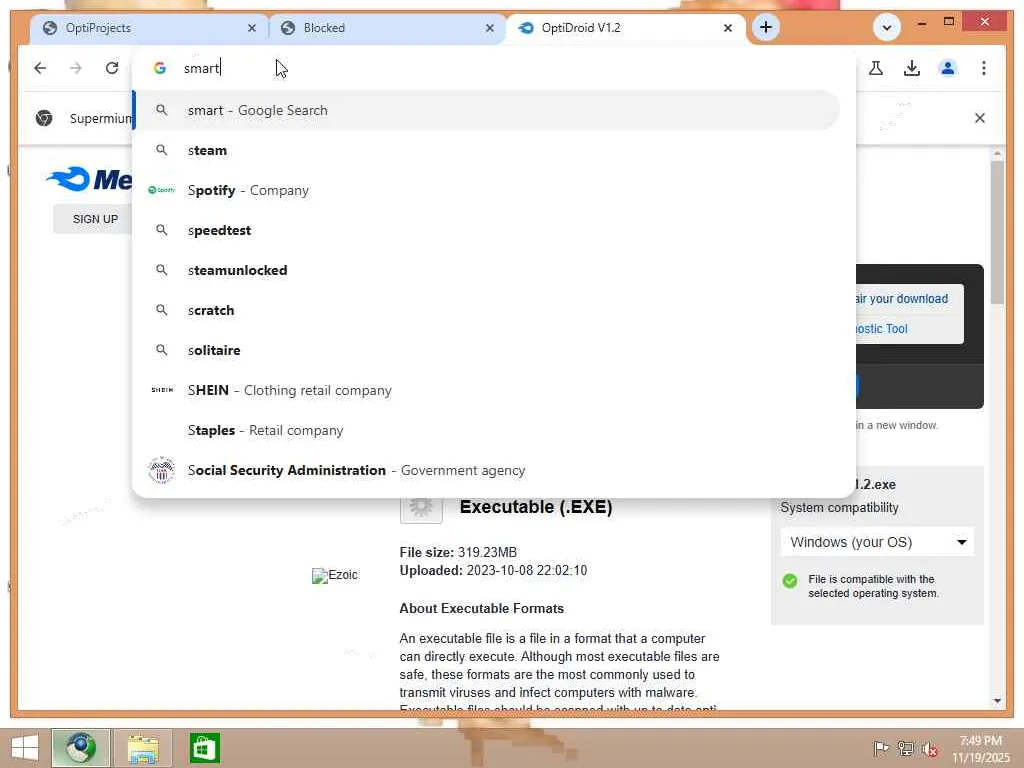Choose the 'steam' suggestion

(x=487, y=150)
